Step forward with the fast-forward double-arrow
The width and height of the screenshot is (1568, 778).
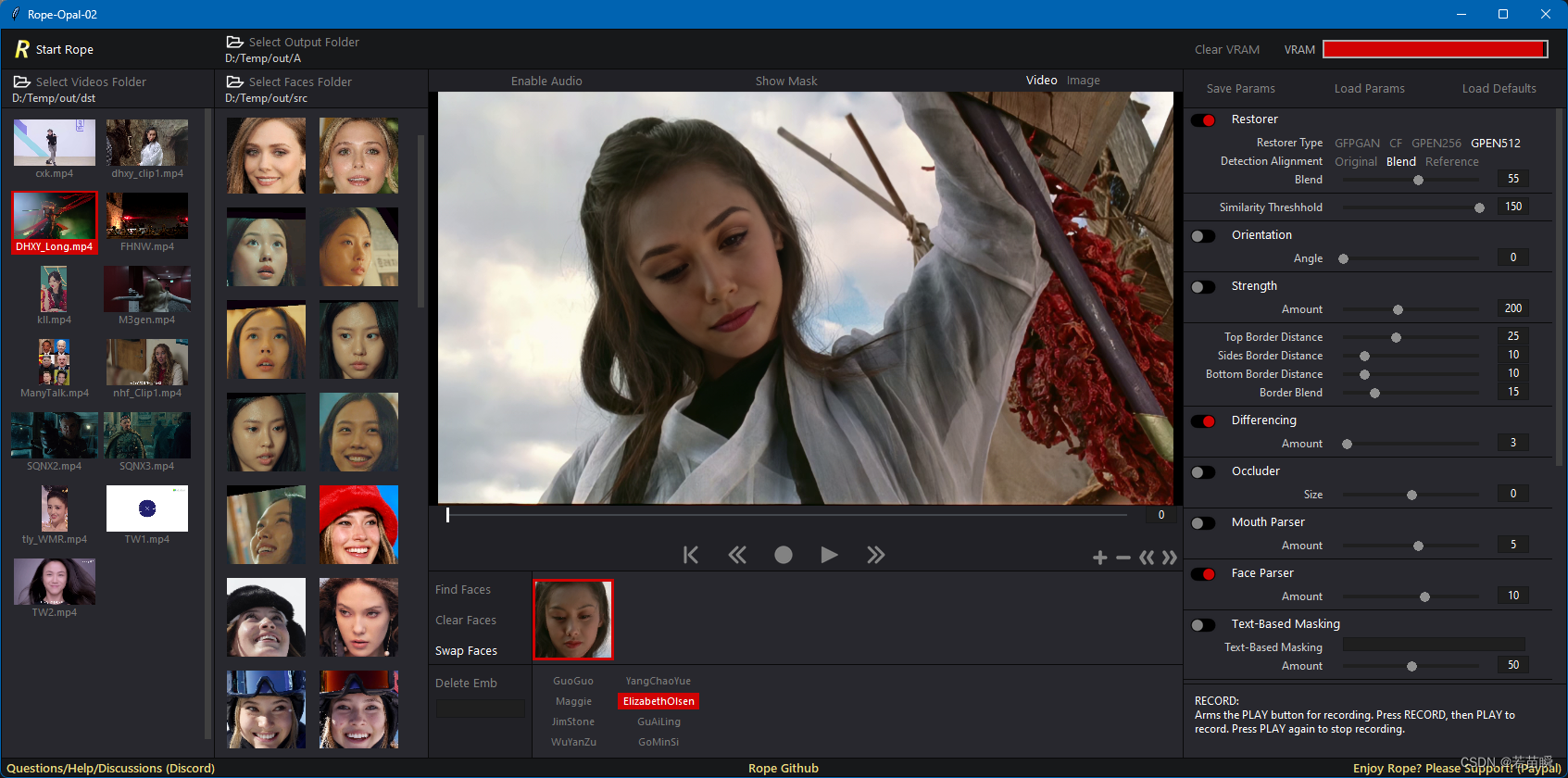[875, 555]
